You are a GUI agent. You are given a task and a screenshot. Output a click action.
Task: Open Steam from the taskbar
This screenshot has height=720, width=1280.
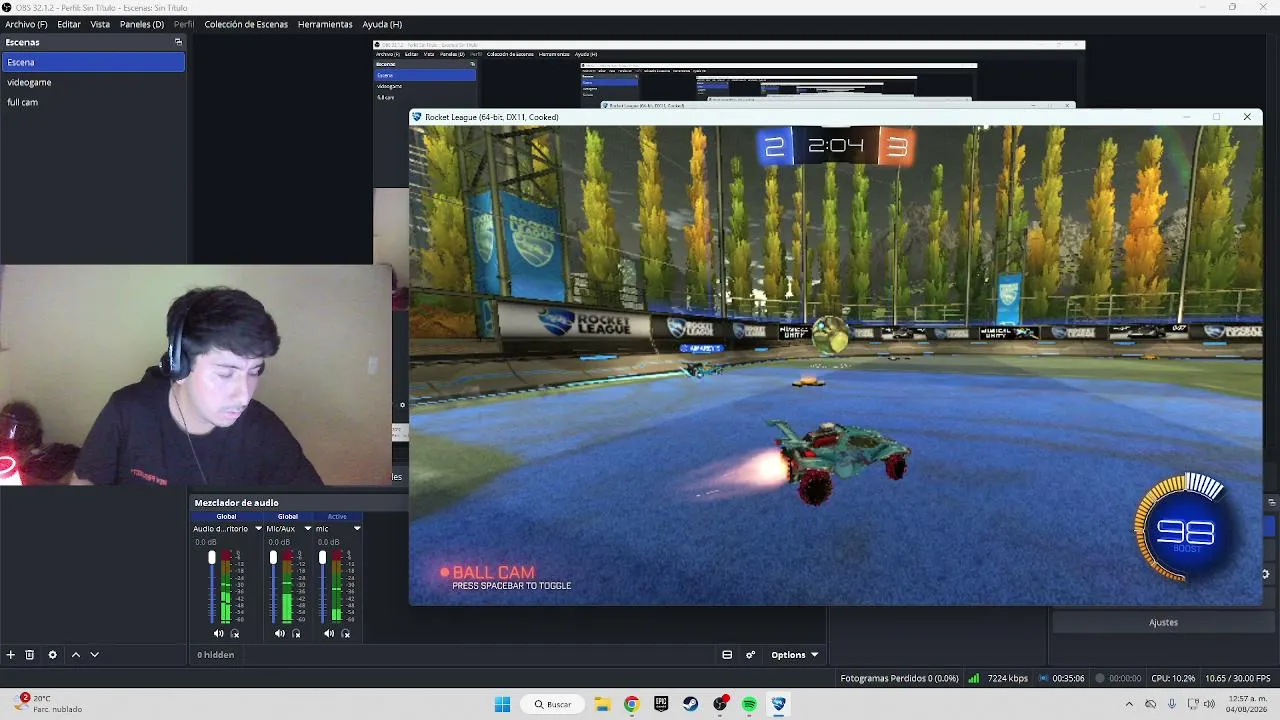click(x=690, y=704)
